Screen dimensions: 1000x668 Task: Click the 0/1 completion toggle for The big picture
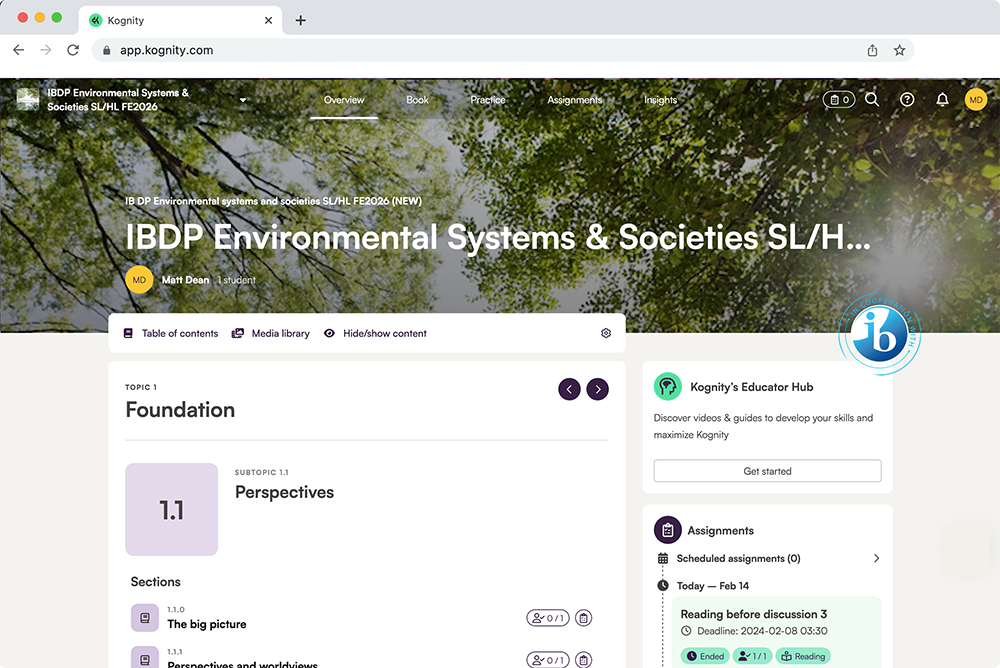click(547, 618)
